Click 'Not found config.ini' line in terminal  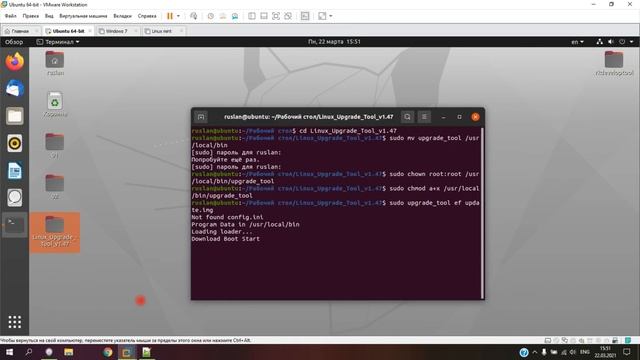click(227, 217)
